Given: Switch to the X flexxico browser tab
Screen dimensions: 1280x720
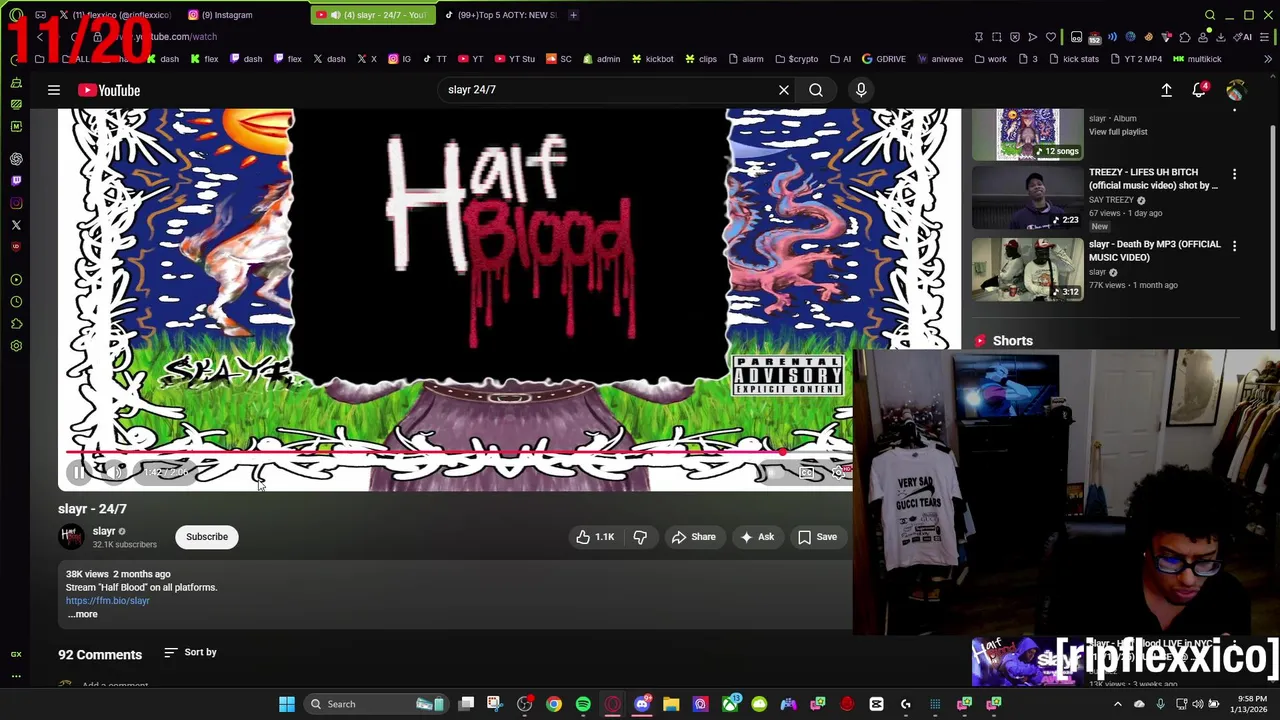Looking at the screenshot, I should (x=115, y=15).
